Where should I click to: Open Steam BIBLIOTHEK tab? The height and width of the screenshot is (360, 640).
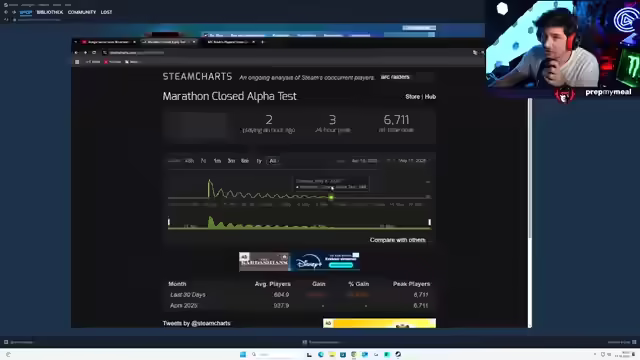point(50,12)
